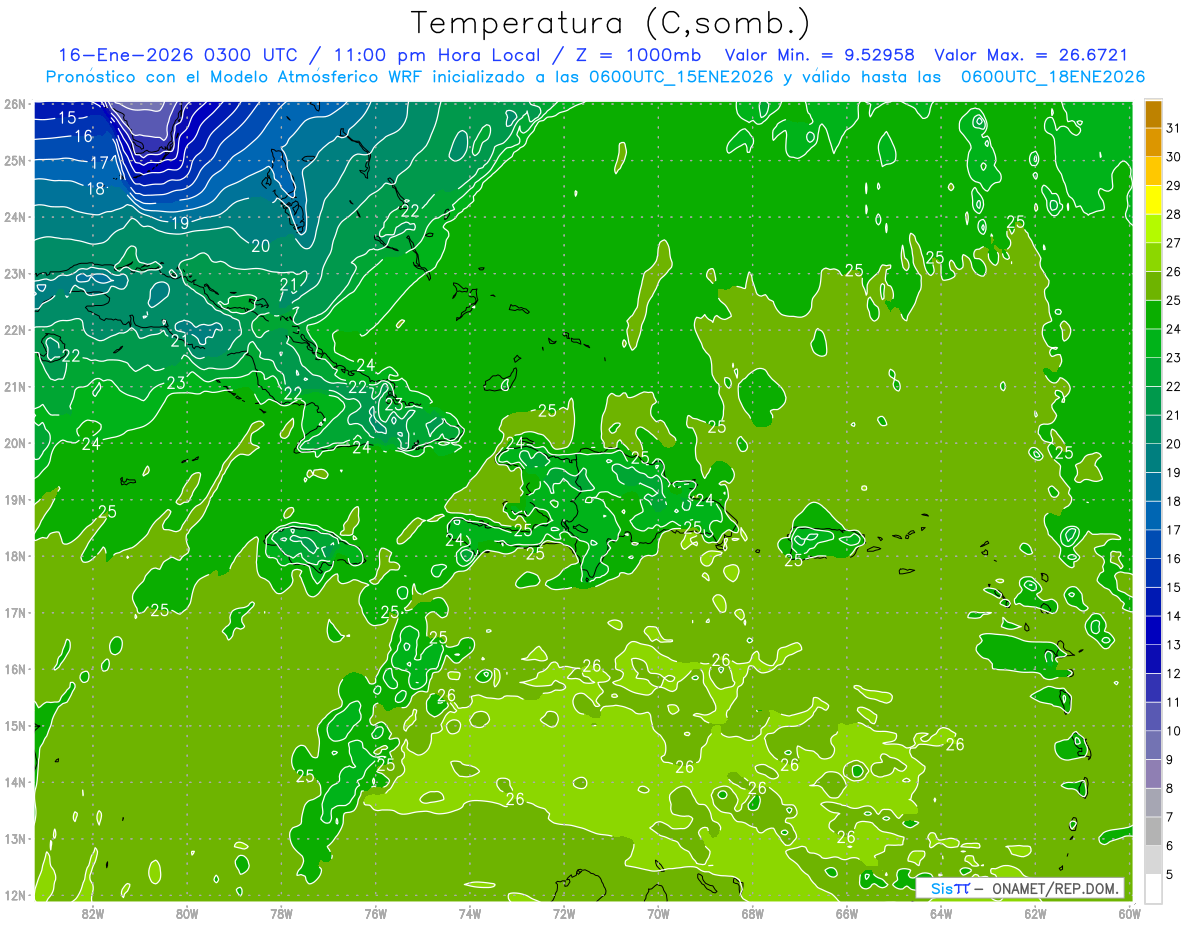Viewport: 1200px width, 927px height.
Task: Click the latitude axis label "21N"
Action: (14, 386)
